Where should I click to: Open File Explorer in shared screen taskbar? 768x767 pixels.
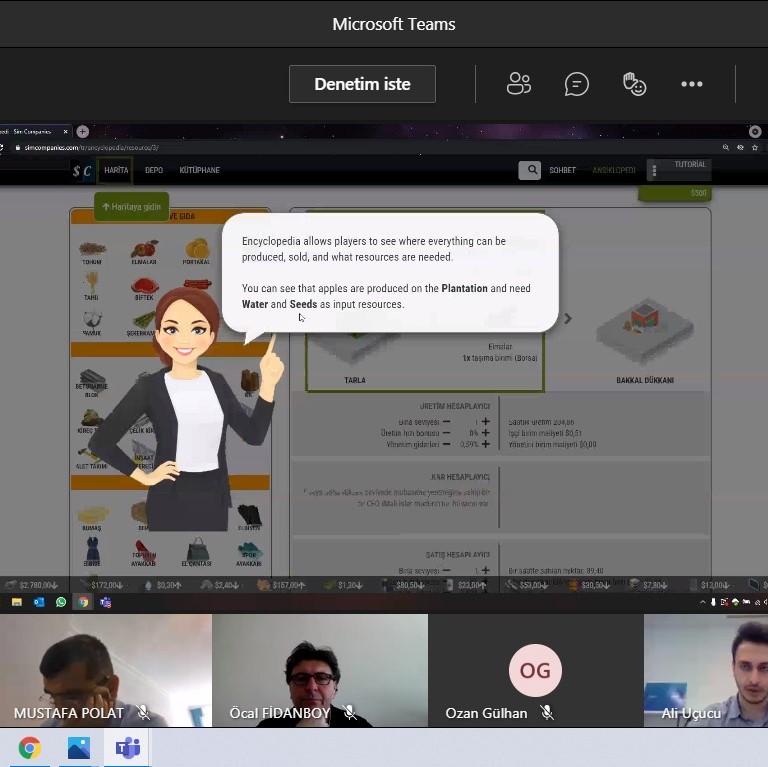tap(17, 602)
